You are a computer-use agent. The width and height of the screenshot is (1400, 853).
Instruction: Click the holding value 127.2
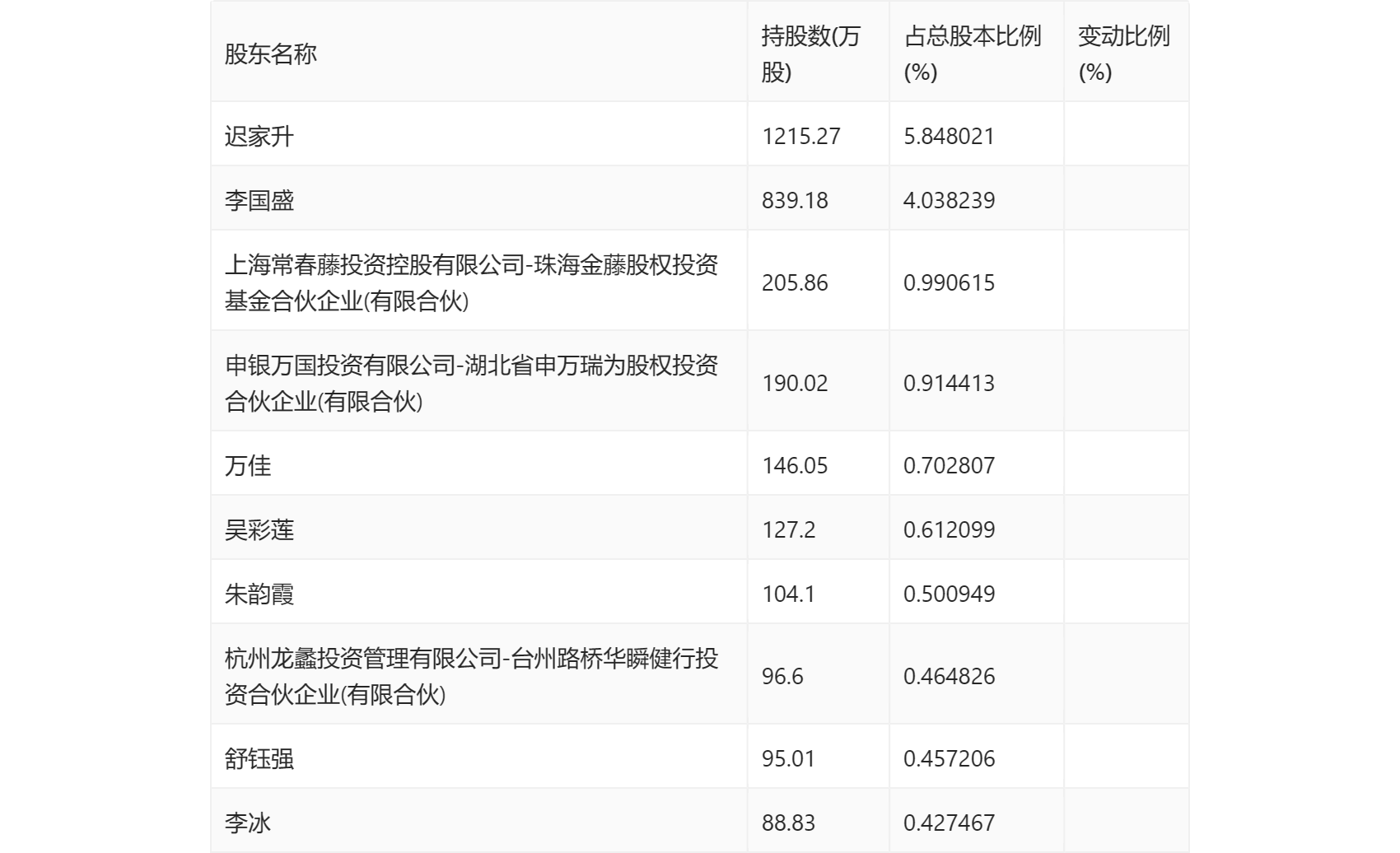pos(789,529)
